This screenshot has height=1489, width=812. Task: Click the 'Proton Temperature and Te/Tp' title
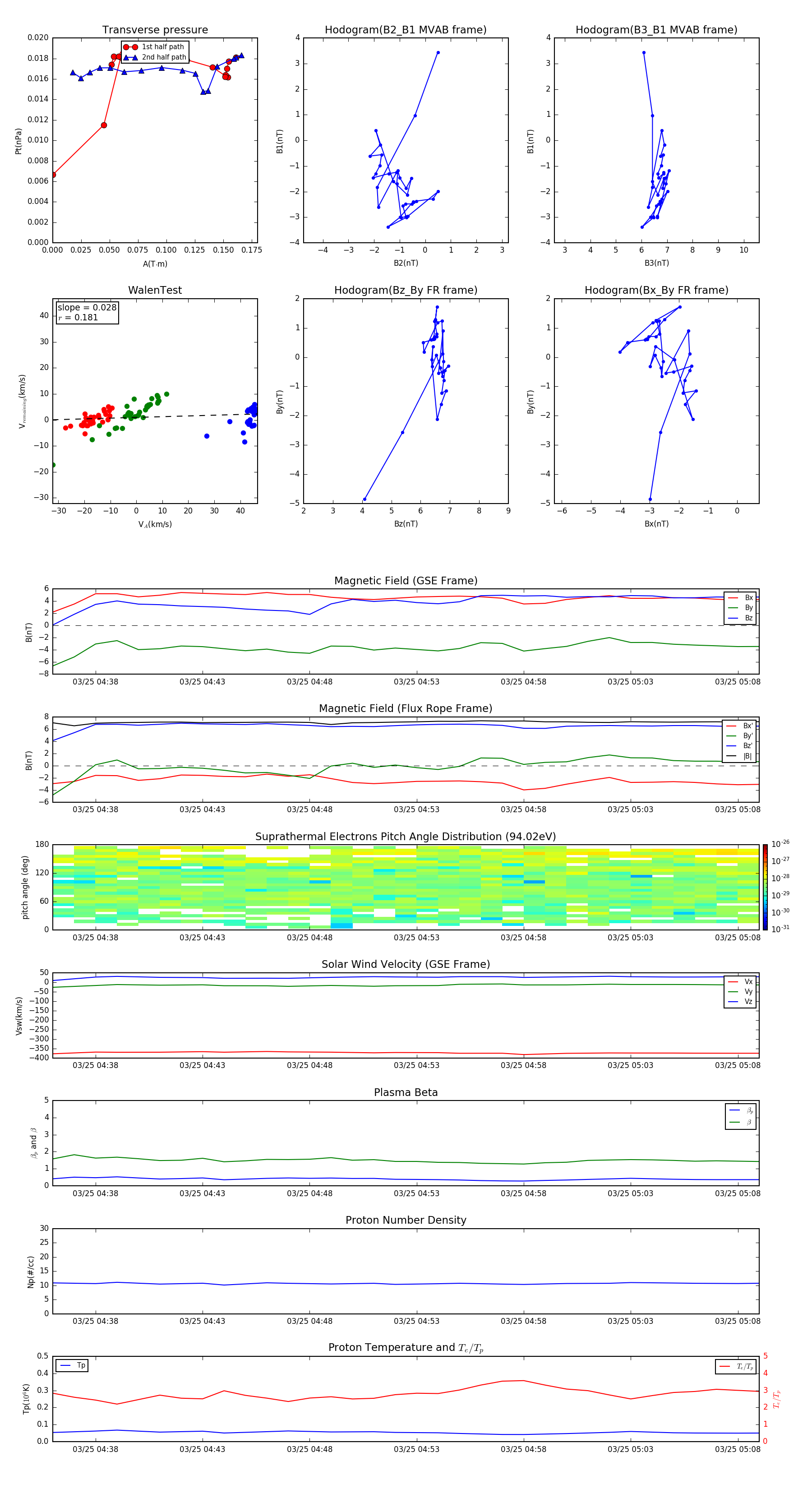tap(406, 1347)
